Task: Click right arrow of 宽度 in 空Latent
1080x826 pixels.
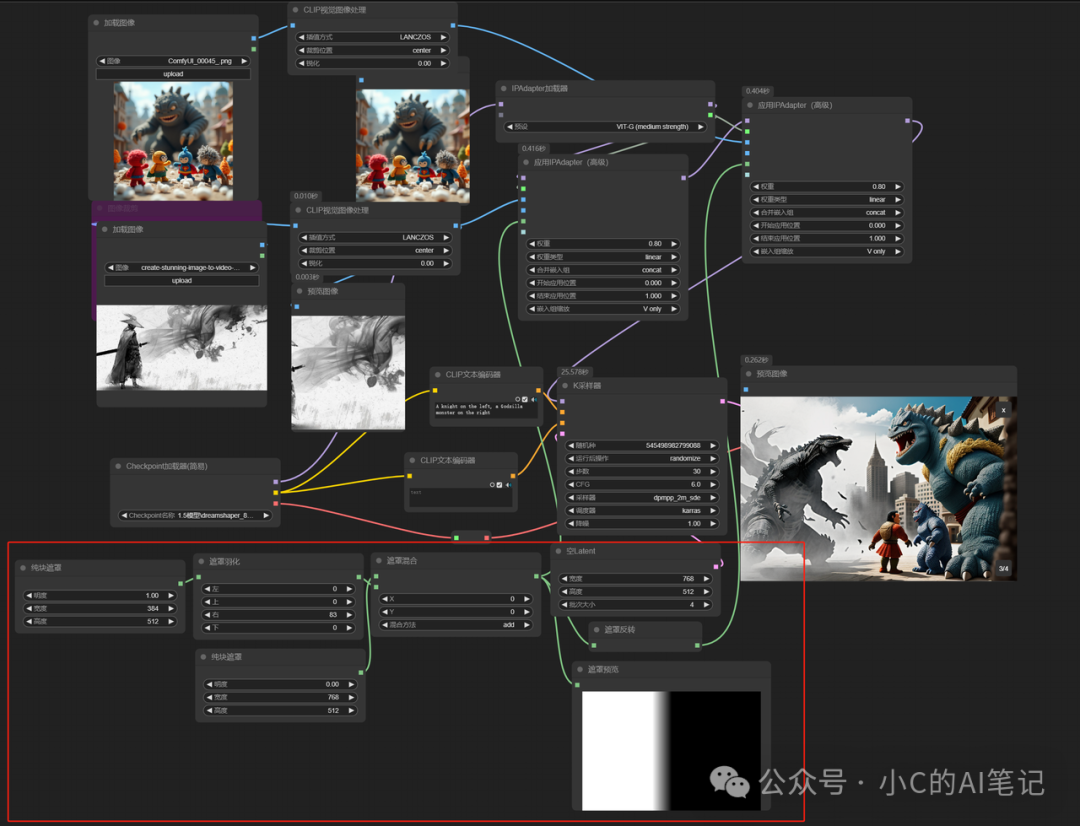Action: coord(706,579)
